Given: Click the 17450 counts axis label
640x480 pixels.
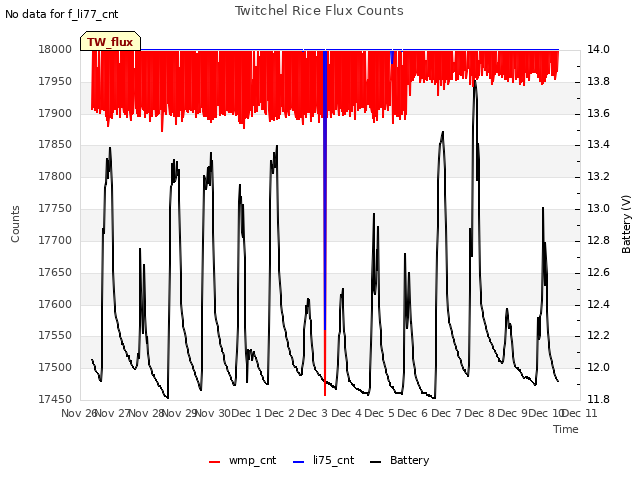Looking at the screenshot, I should point(55,399).
